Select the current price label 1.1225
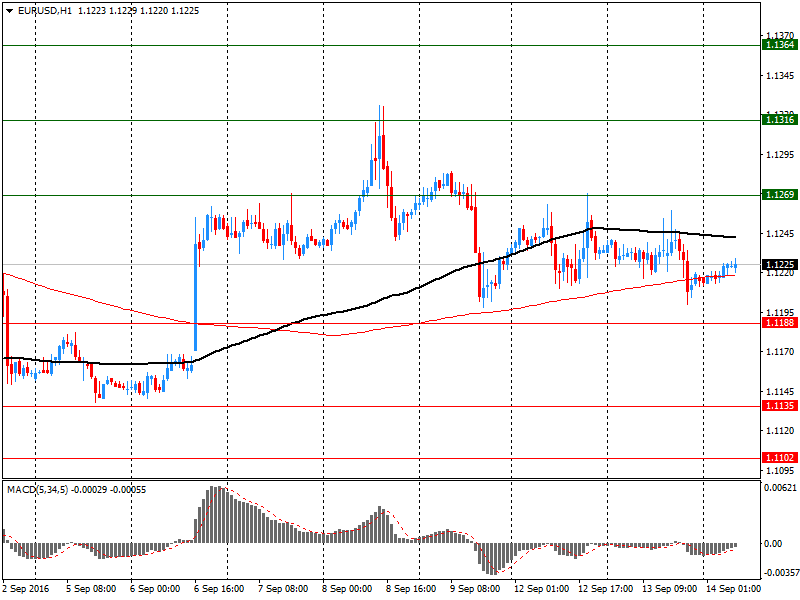Screen dimensions: 800x600 [779, 264]
